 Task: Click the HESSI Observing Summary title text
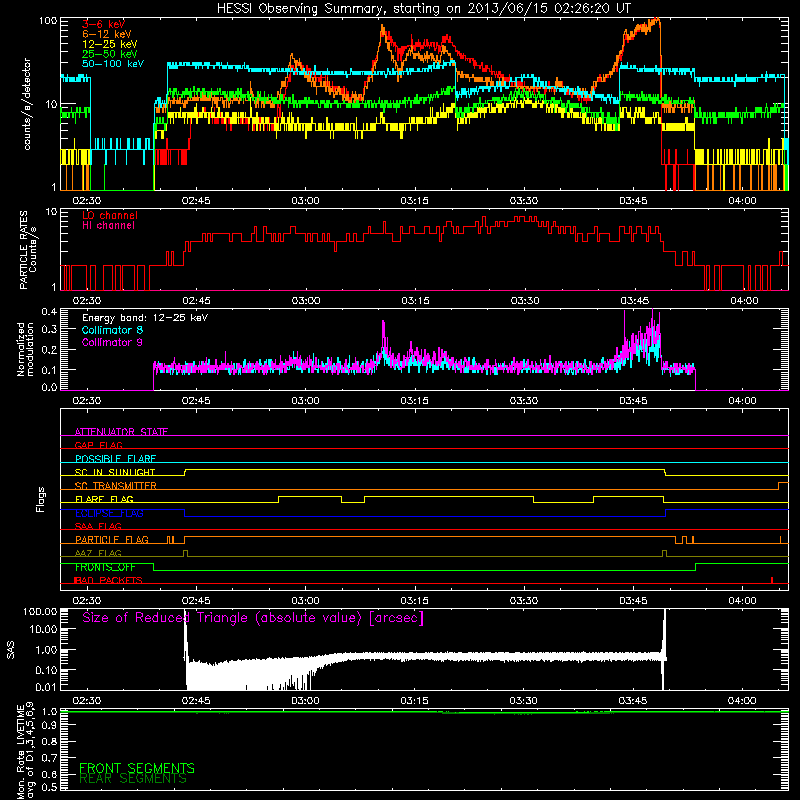tap(424, 8)
